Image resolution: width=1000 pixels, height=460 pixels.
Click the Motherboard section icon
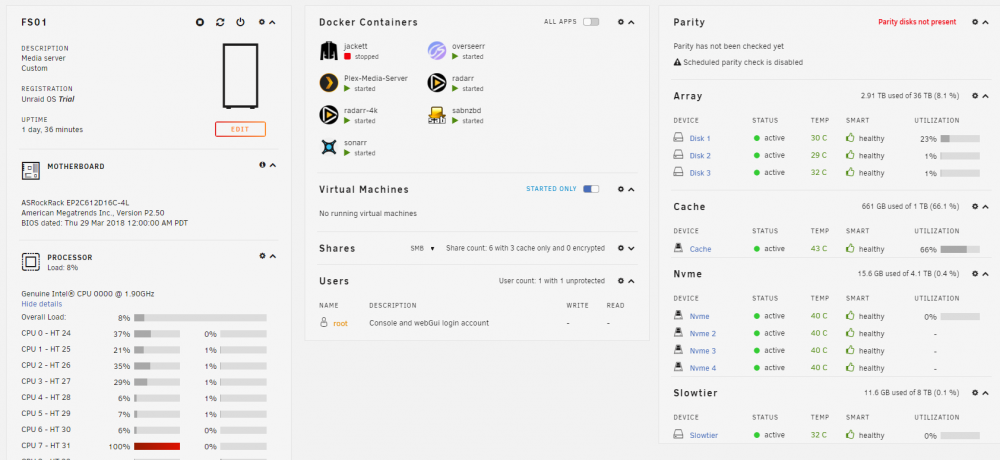tap(31, 170)
